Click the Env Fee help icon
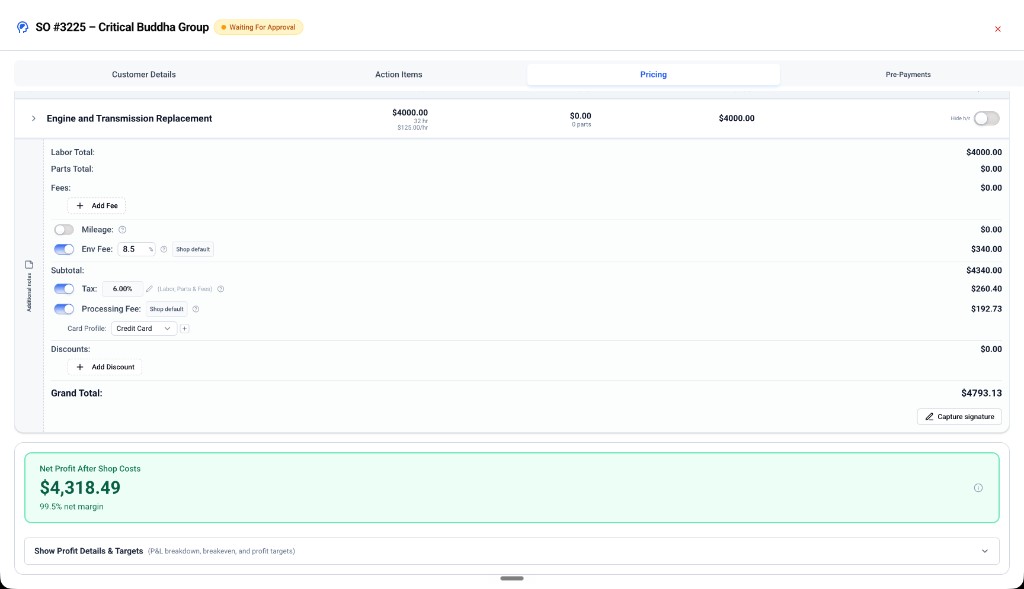Image resolution: width=1024 pixels, height=589 pixels. pyautogui.click(x=164, y=249)
